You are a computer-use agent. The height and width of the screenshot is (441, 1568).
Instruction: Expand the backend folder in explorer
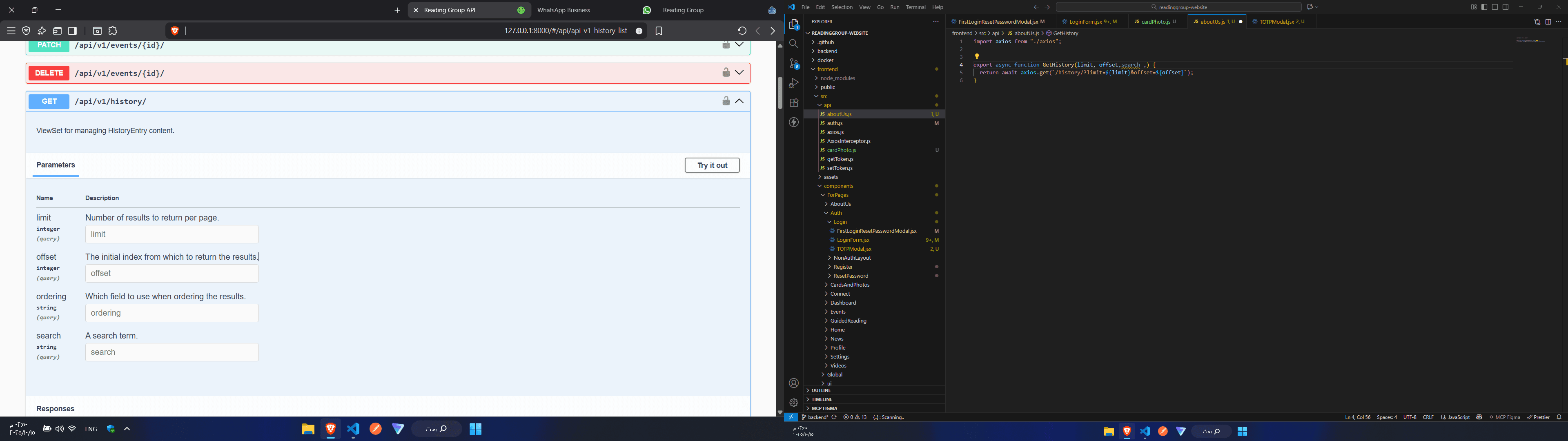click(826, 51)
